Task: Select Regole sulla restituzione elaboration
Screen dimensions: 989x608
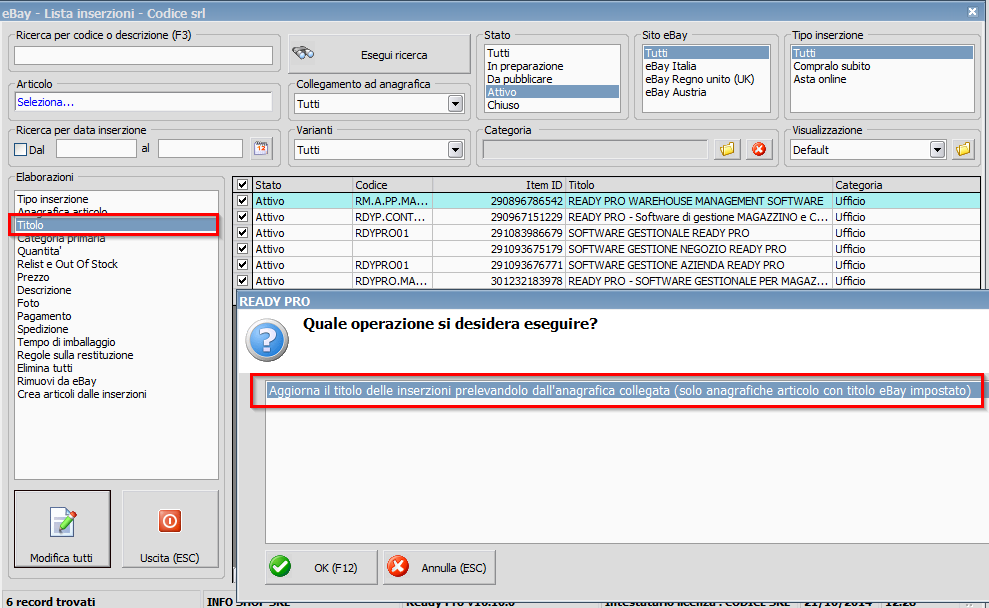Action: tap(116, 355)
